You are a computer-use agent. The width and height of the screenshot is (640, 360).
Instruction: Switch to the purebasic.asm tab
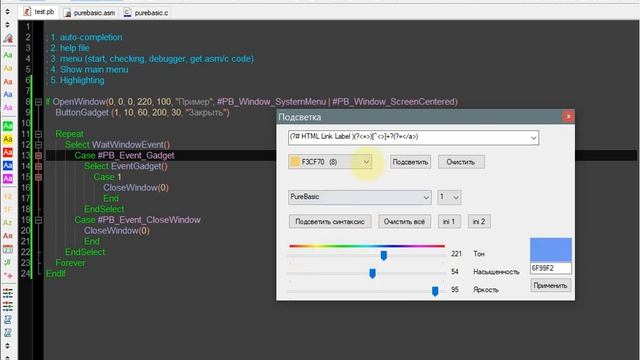pyautogui.click(x=89, y=13)
